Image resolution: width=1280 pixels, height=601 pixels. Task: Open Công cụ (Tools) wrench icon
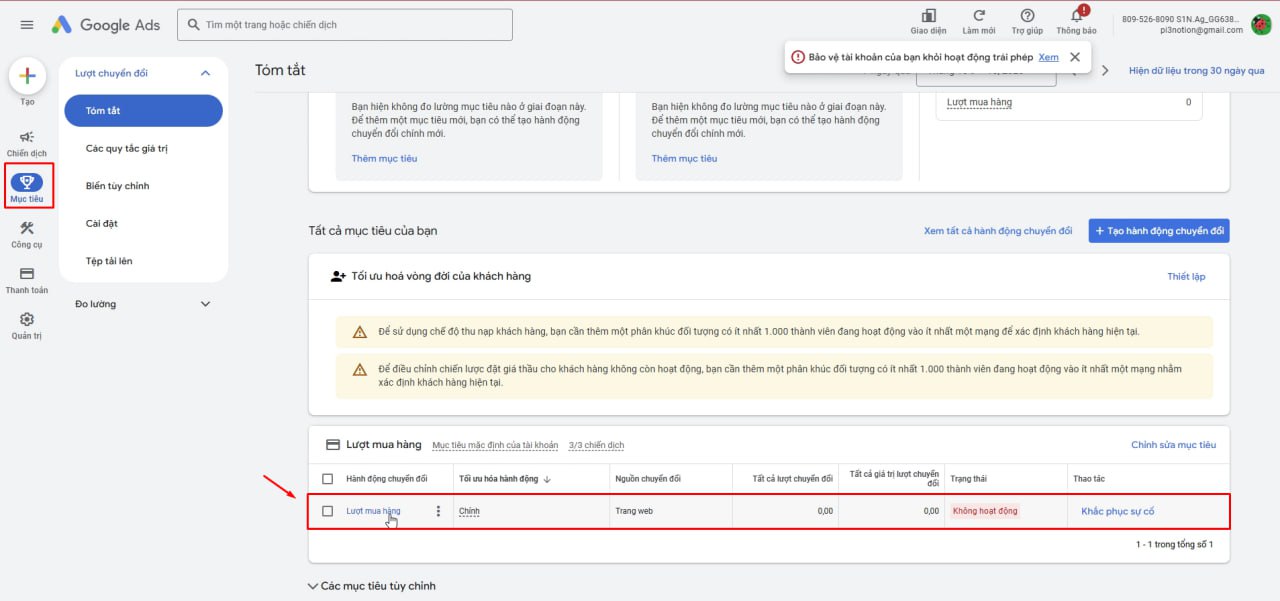pyautogui.click(x=27, y=229)
